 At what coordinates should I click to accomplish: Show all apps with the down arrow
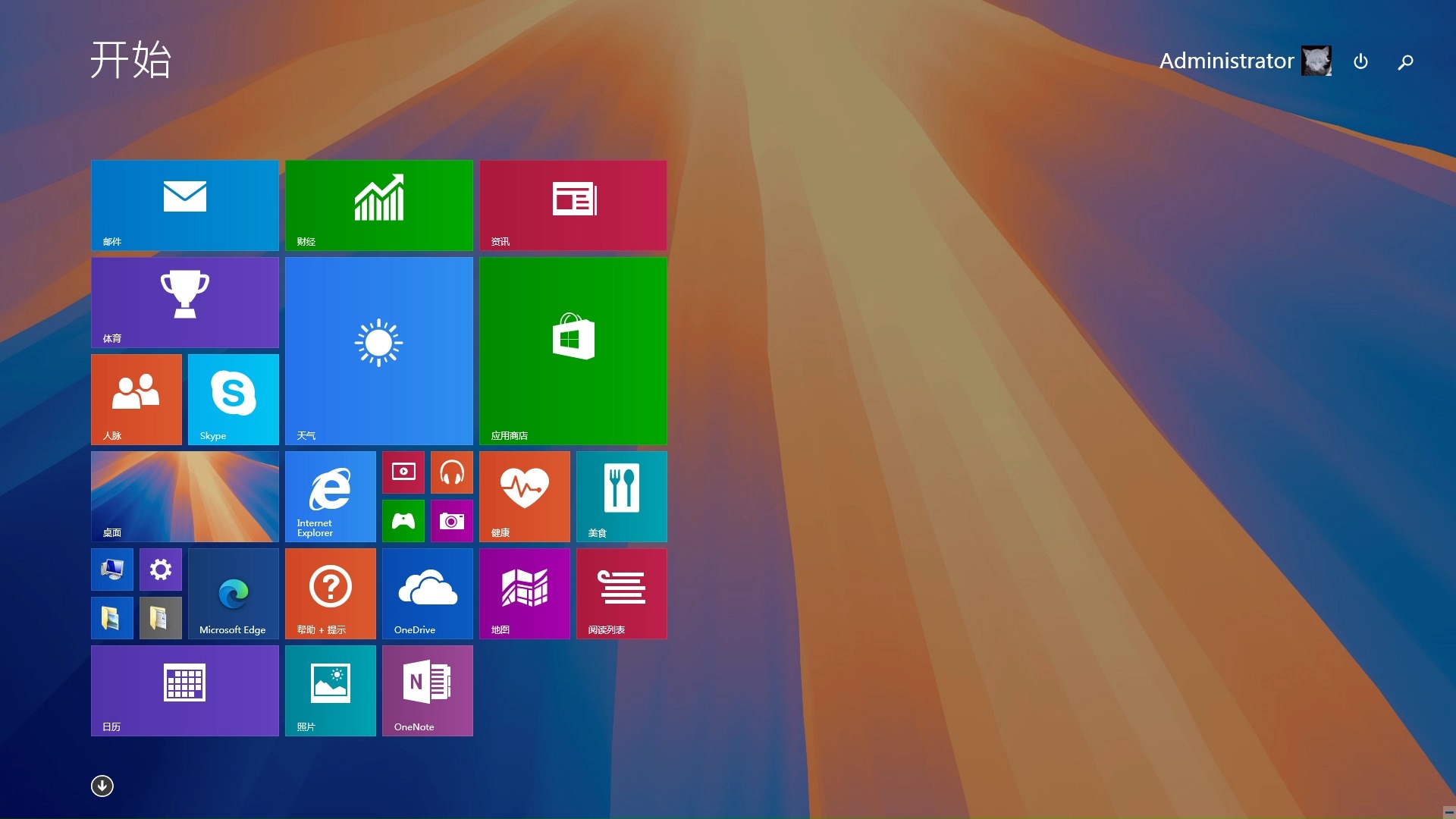(102, 786)
